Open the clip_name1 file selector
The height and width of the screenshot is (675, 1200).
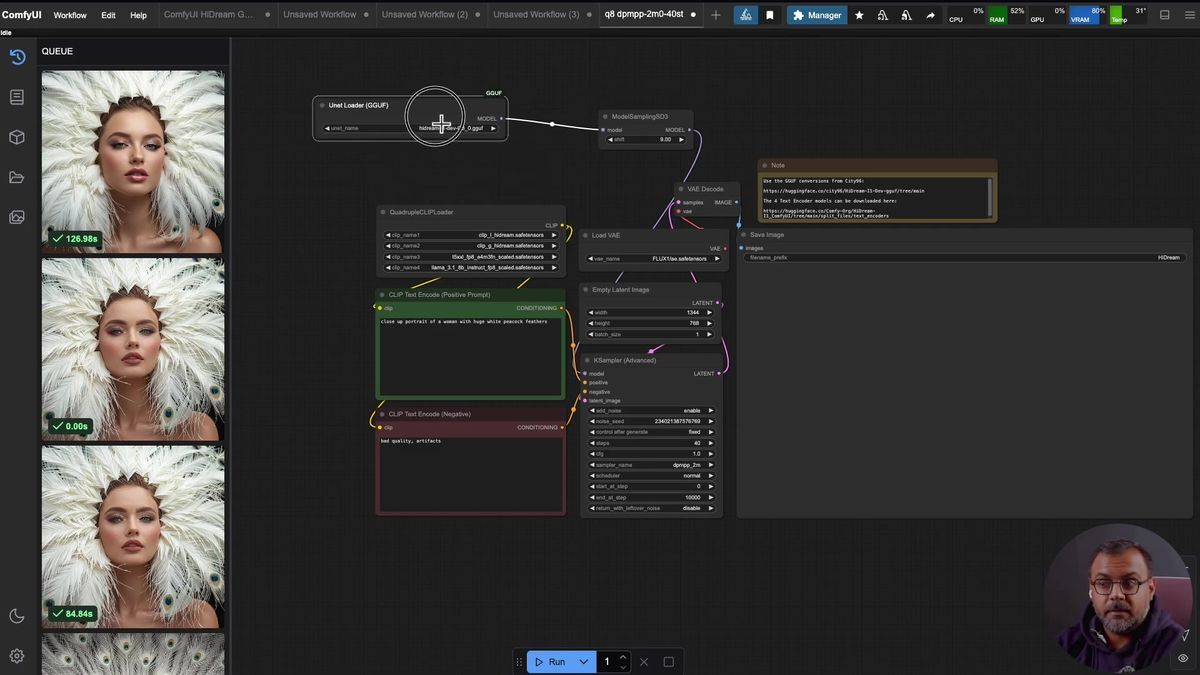point(471,235)
